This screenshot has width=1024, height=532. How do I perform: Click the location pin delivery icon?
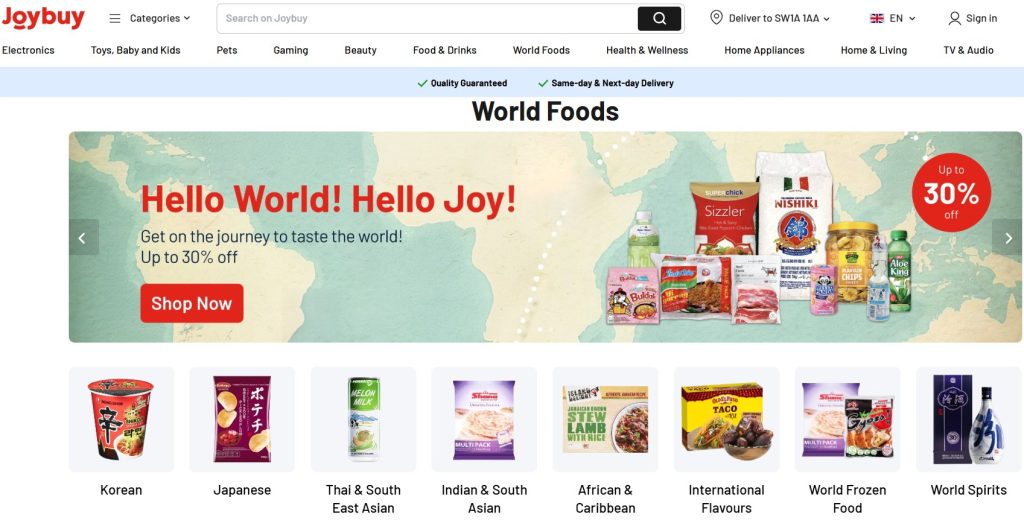(x=716, y=18)
